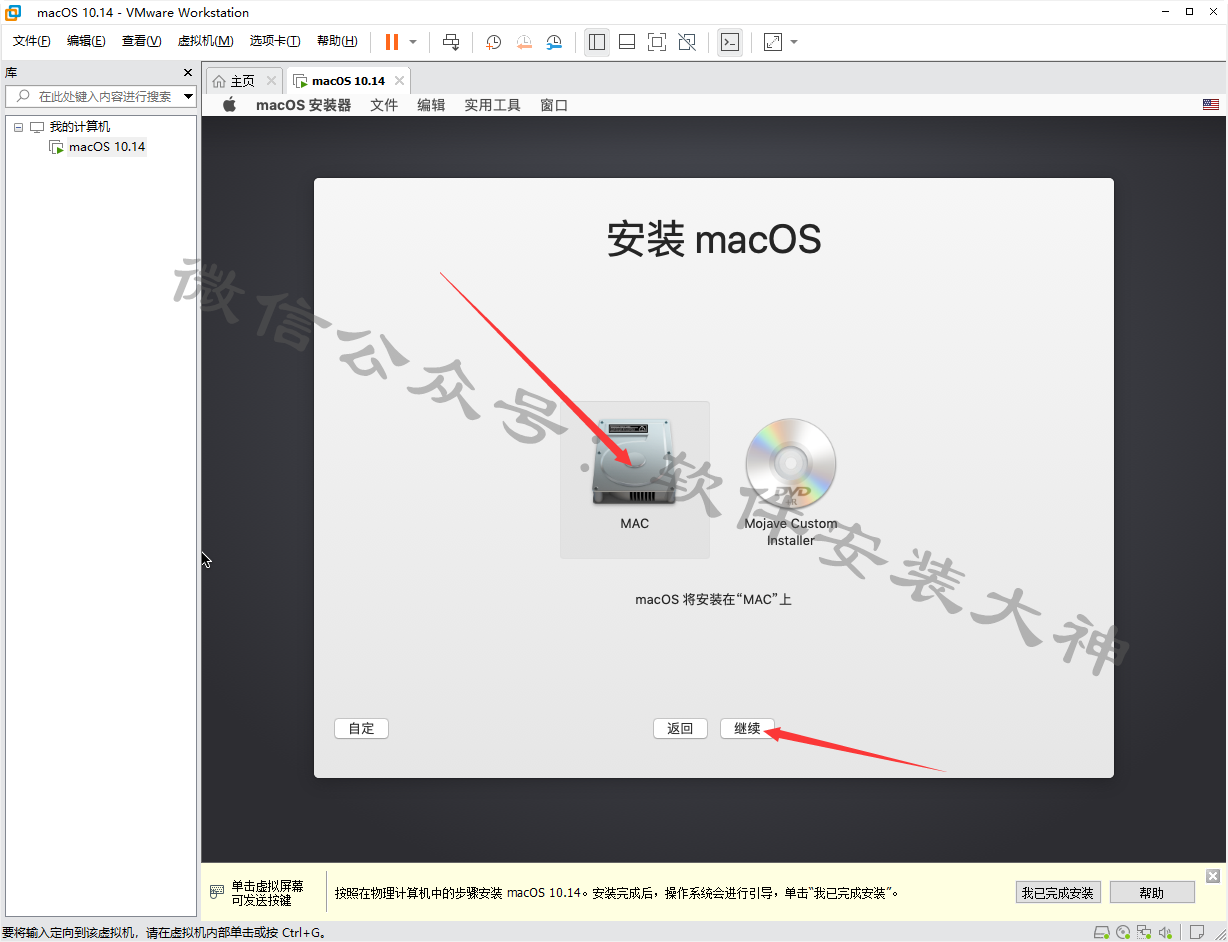Enter full screen mode icon

[657, 42]
